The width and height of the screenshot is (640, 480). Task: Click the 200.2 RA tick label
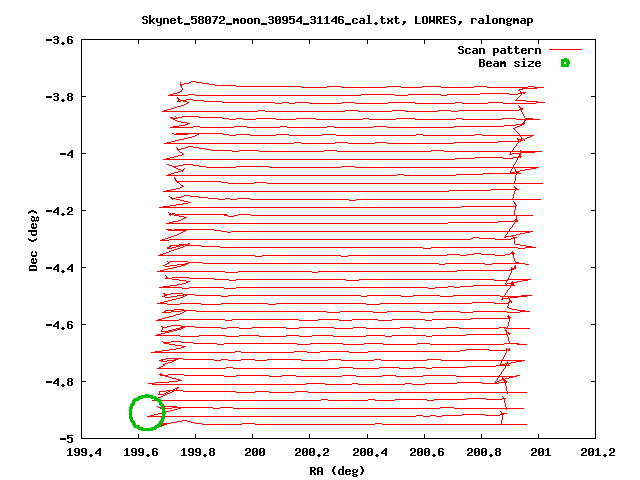click(x=312, y=452)
